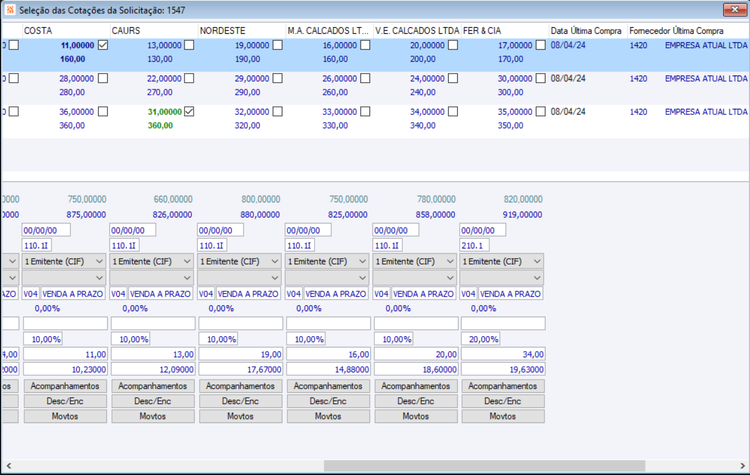
Task: Open Acompanhamentos for FER & CIA column
Action: [503, 386]
